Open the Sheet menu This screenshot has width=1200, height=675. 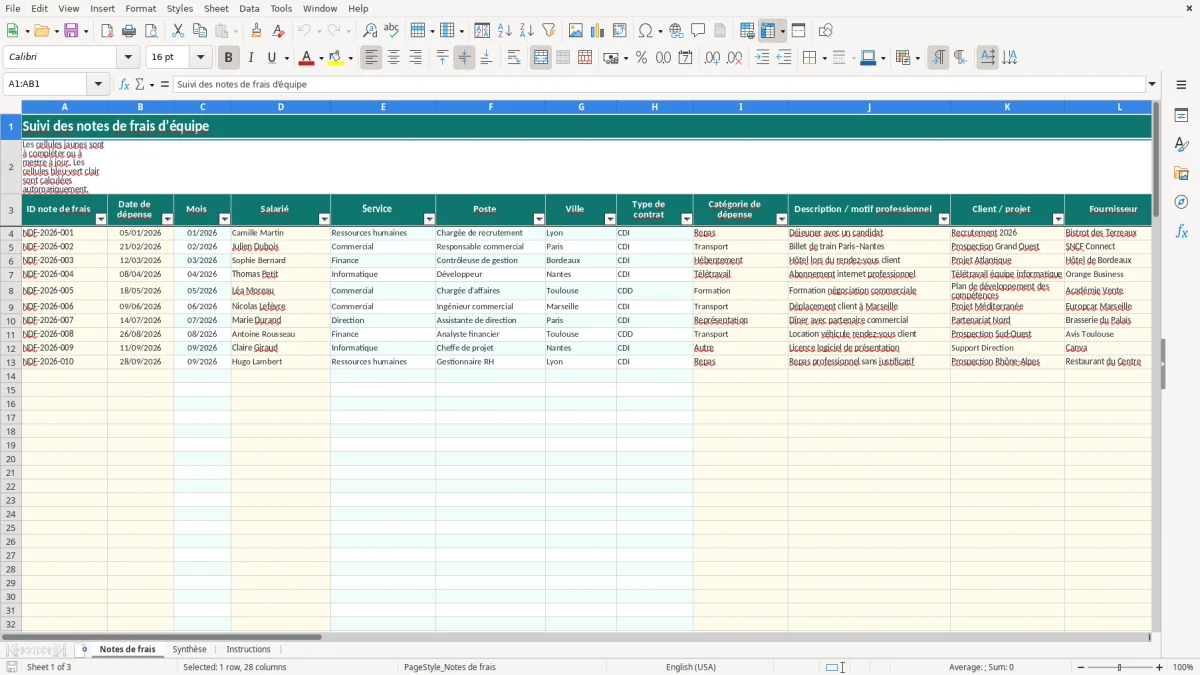[x=216, y=8]
